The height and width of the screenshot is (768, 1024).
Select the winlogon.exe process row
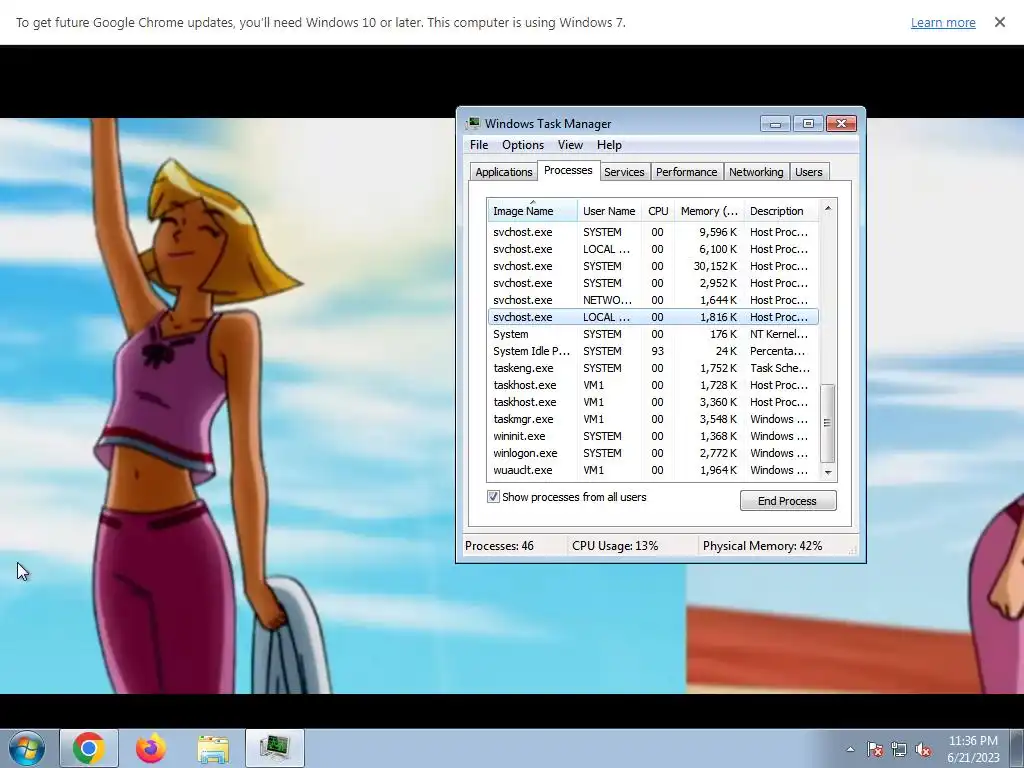[x=653, y=453]
